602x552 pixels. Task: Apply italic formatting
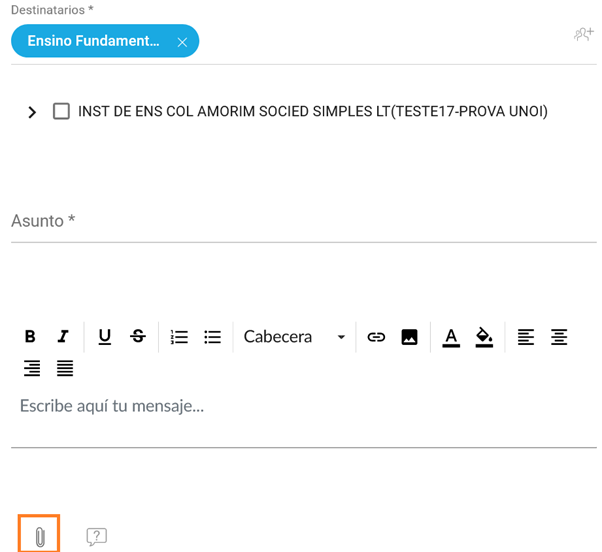[63, 337]
